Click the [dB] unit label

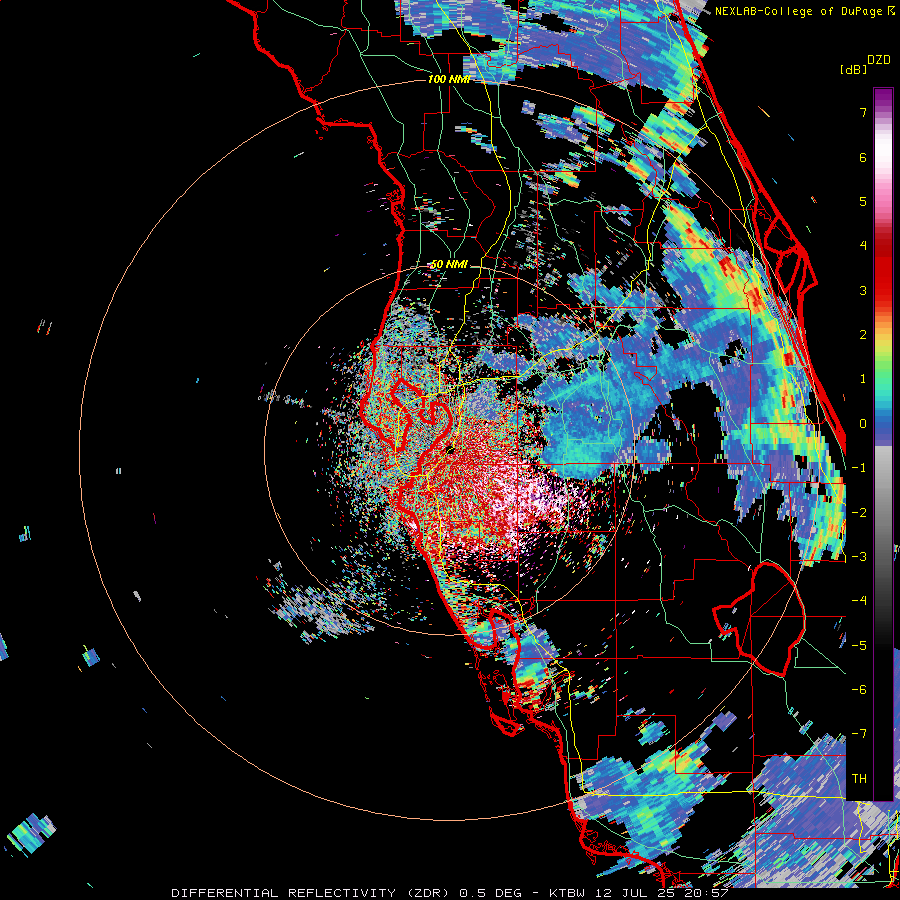click(853, 69)
